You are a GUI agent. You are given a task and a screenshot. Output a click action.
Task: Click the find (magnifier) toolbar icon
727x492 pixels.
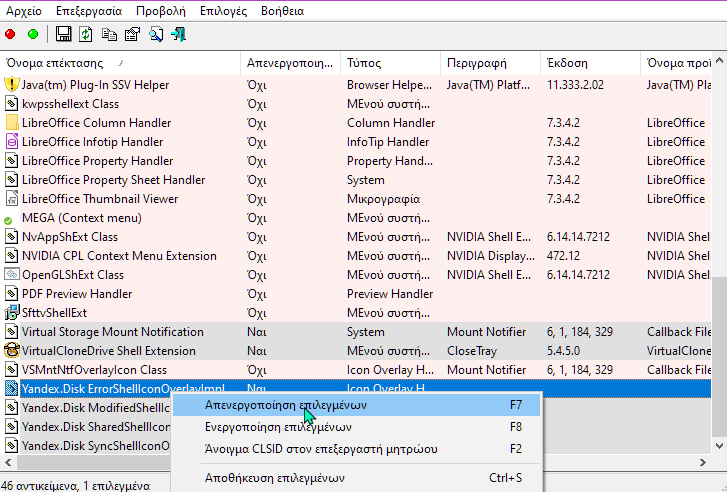click(x=156, y=34)
